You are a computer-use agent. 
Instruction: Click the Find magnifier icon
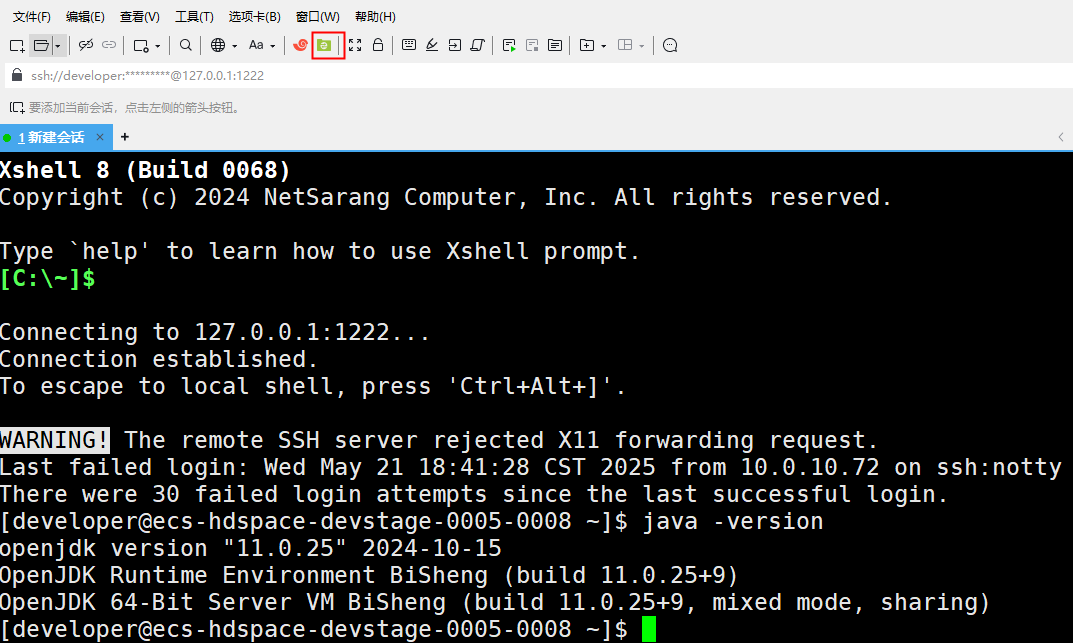point(185,45)
